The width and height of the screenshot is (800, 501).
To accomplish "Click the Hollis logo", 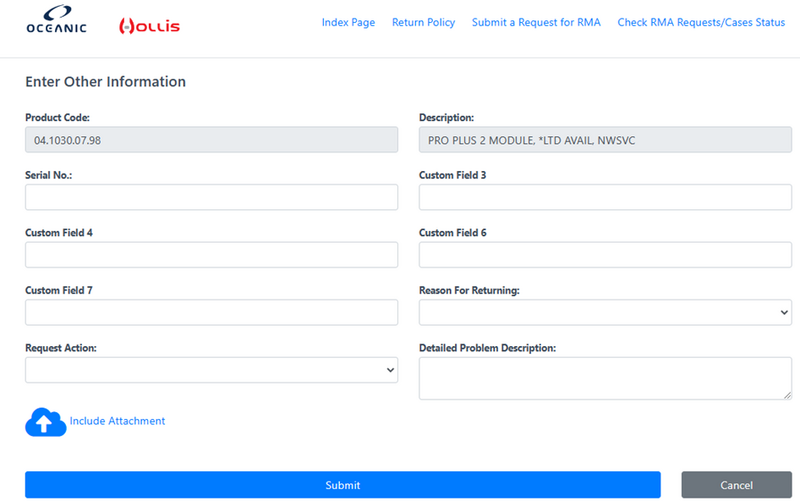I will 149,25.
